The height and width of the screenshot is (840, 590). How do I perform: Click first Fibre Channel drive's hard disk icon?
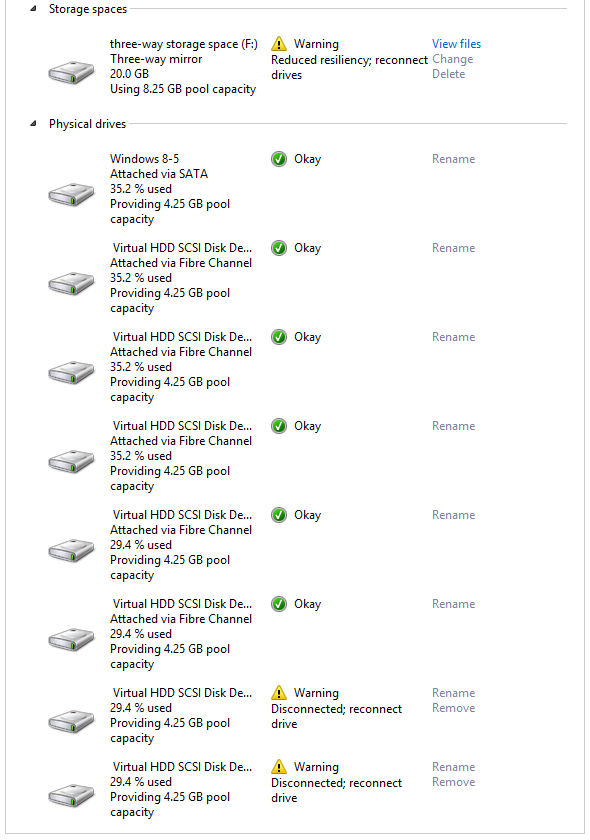pos(71,283)
